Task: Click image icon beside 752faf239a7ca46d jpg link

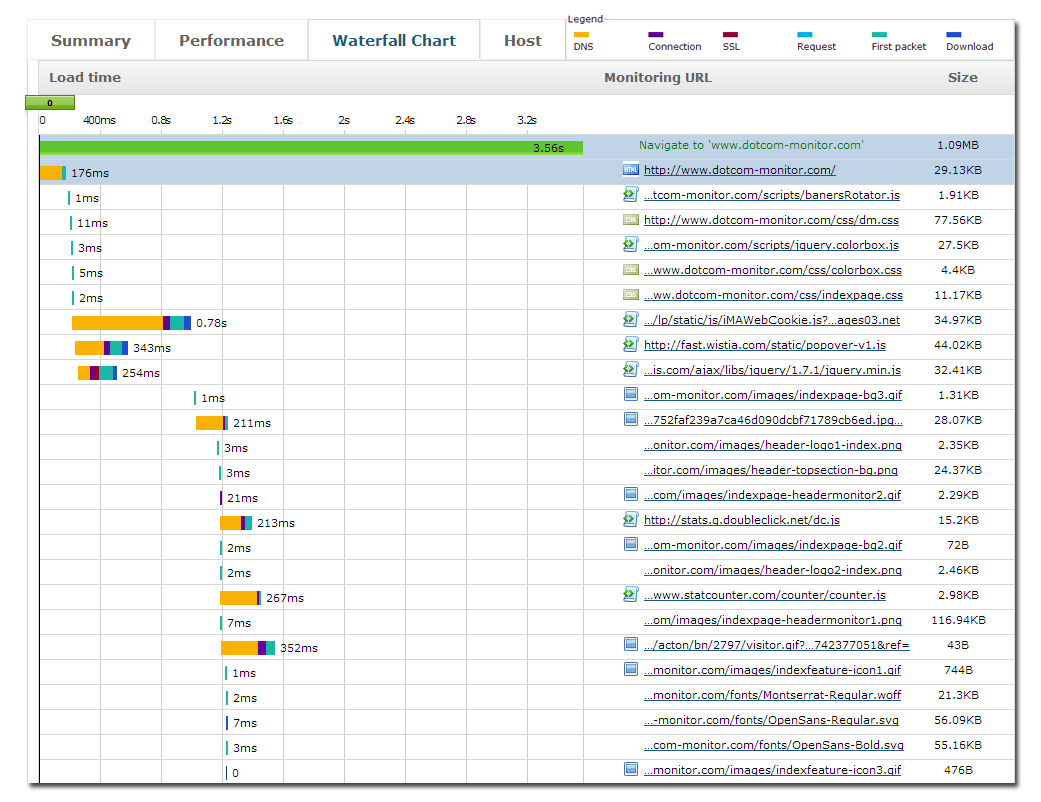Action: click(x=631, y=419)
